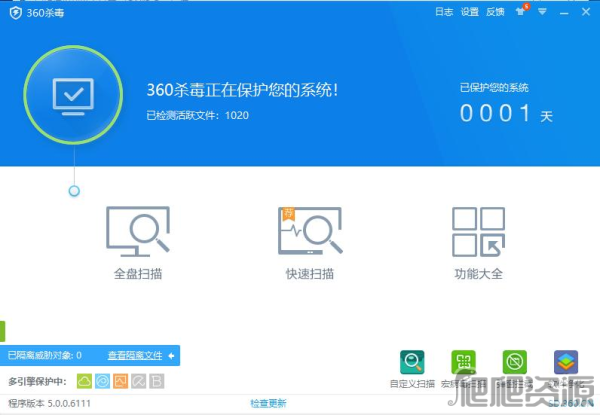600x415 pixels.
Task: Open the 日志 log menu
Action: tap(444, 12)
